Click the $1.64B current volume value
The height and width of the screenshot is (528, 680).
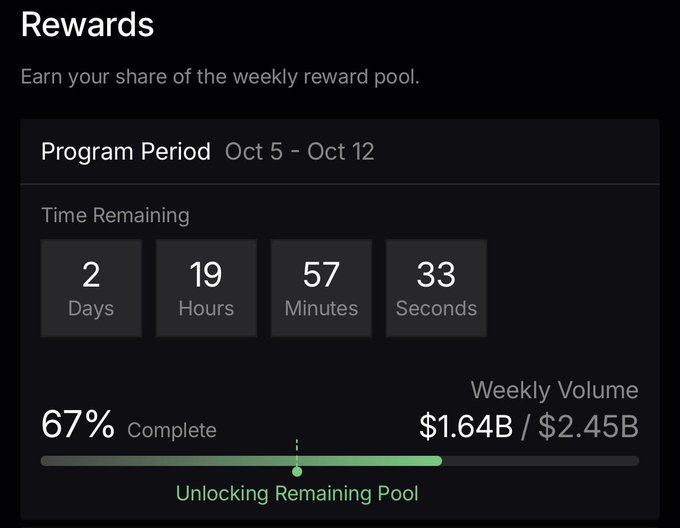[466, 427]
